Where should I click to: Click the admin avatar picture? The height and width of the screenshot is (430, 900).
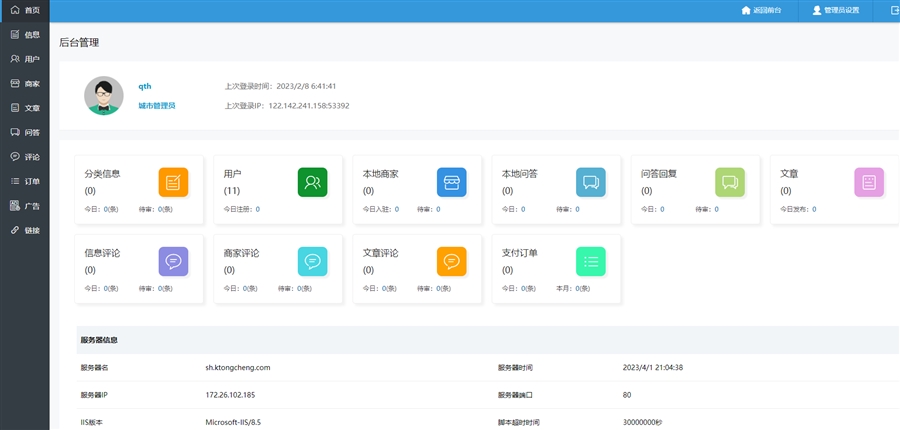pos(103,96)
